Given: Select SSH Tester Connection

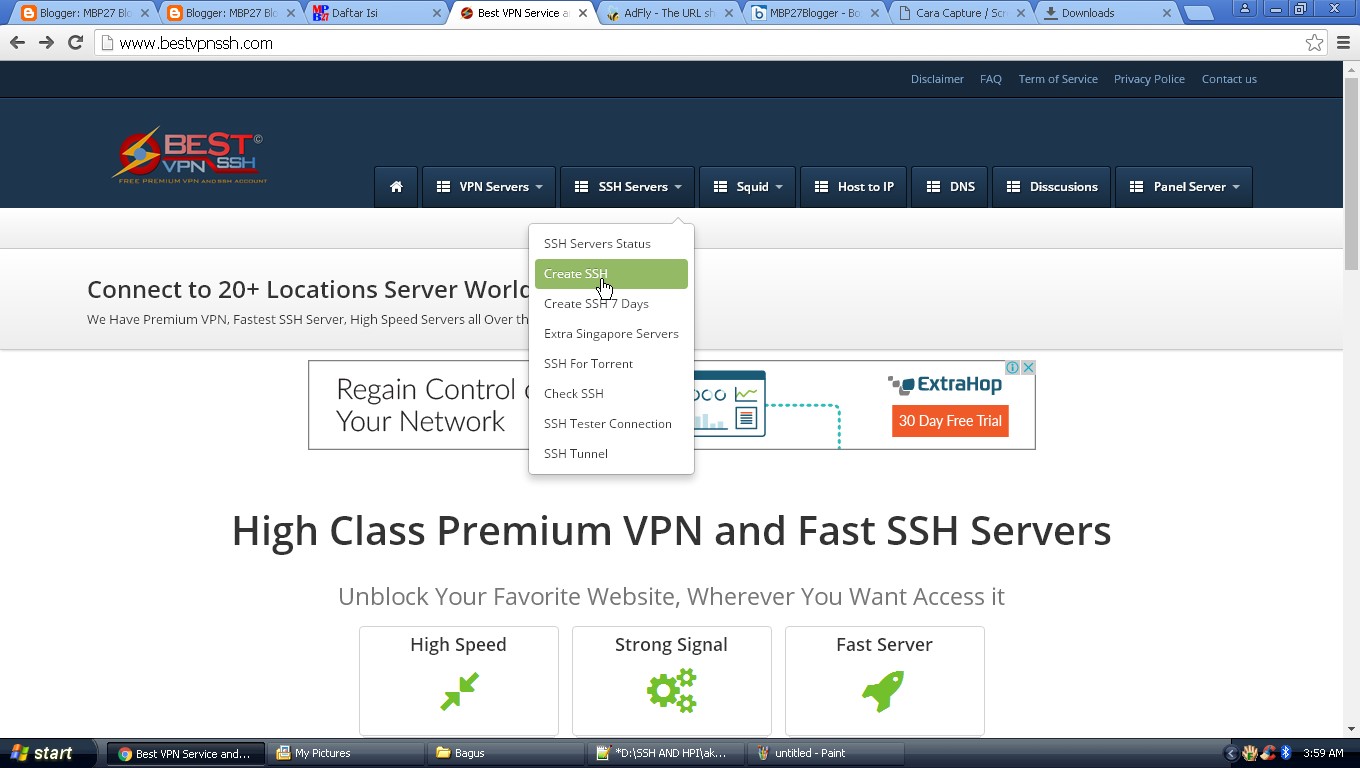Looking at the screenshot, I should (x=611, y=424).
